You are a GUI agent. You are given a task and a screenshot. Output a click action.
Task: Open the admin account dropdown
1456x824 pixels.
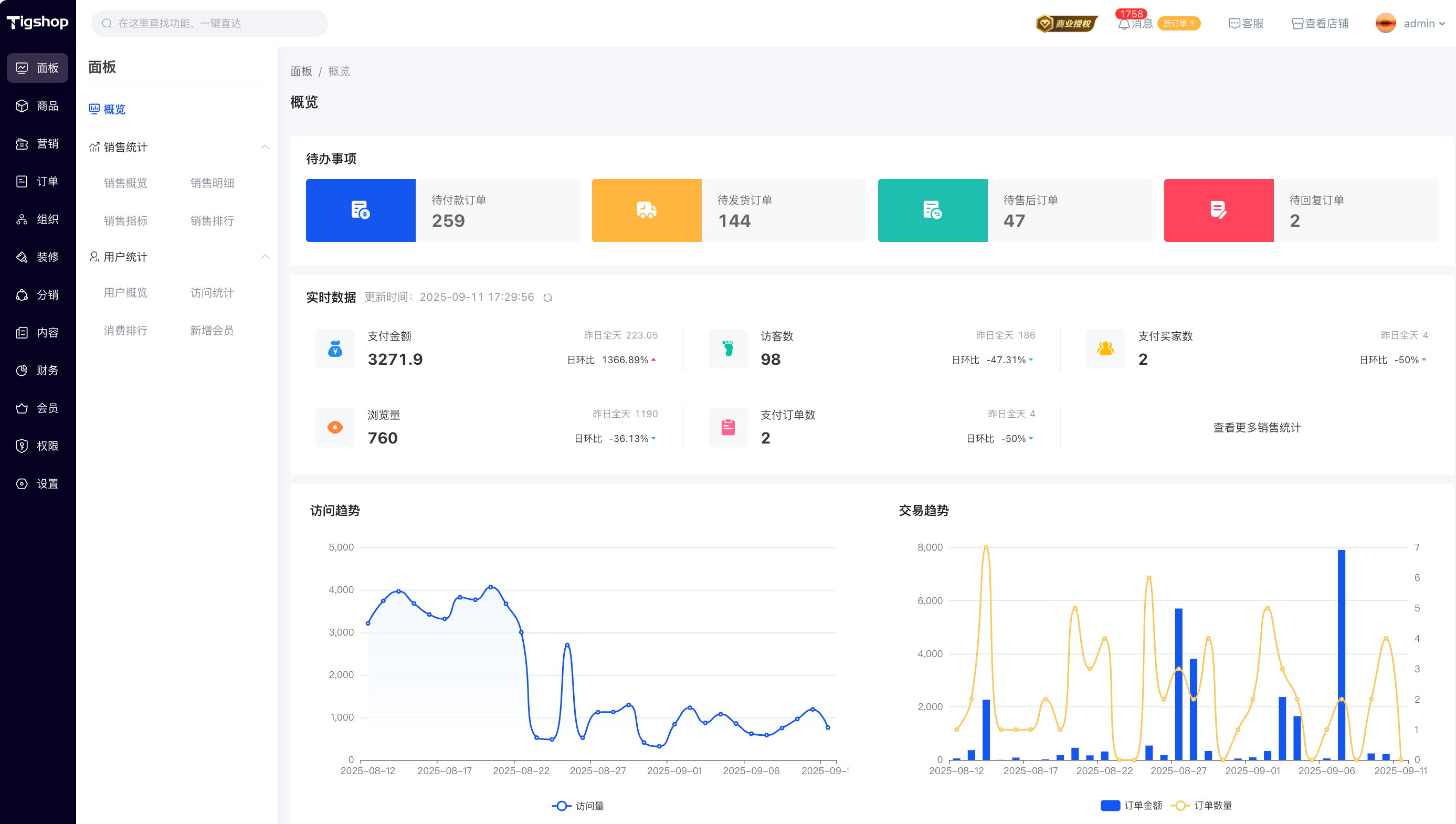coord(1425,23)
